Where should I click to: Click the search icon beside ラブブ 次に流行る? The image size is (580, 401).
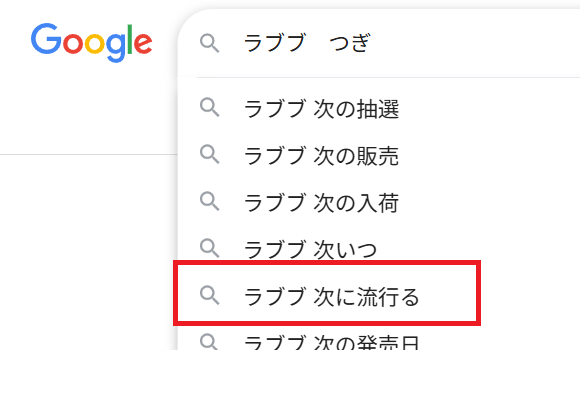[210, 295]
